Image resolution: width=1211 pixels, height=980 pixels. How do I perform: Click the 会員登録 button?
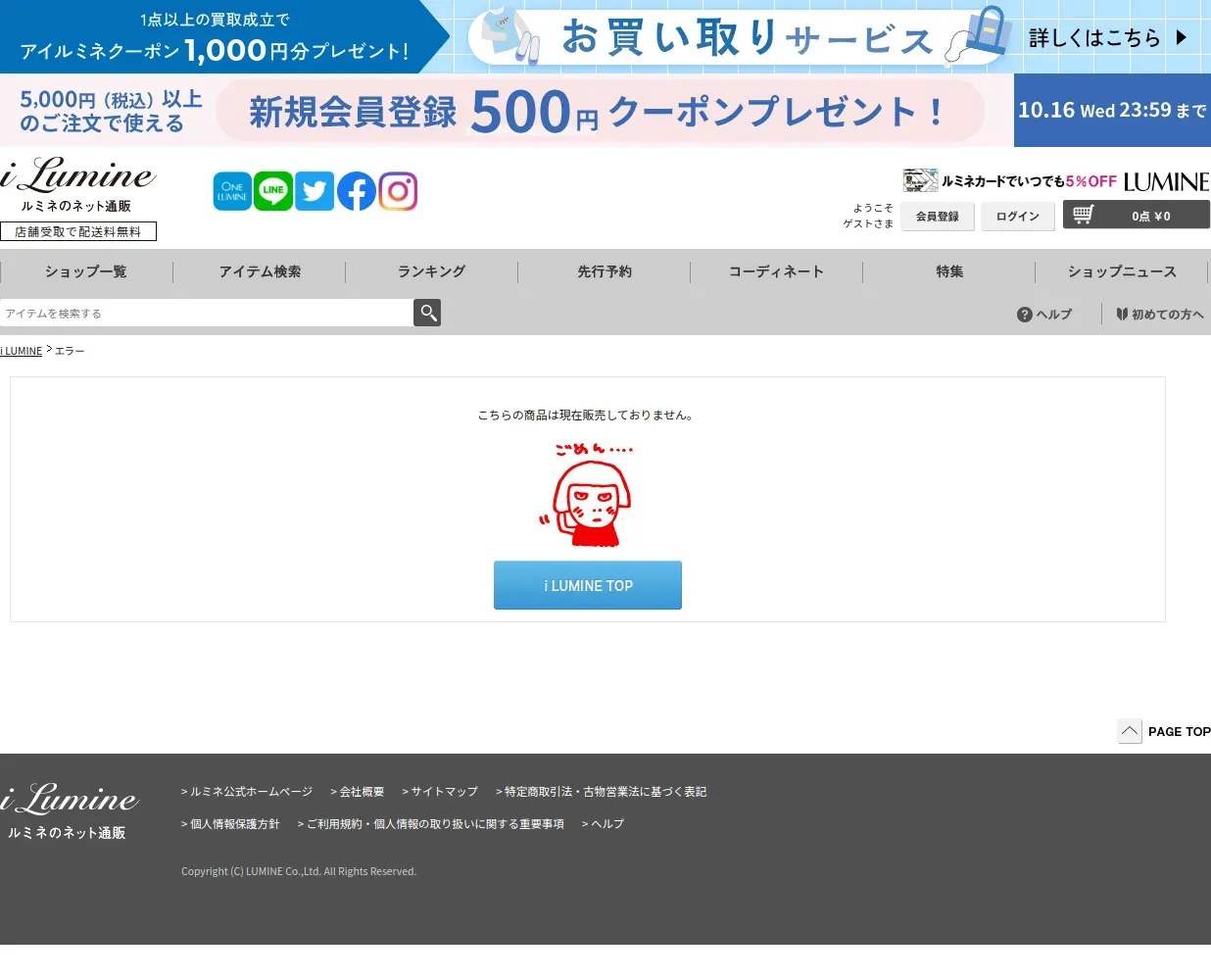[x=938, y=217]
